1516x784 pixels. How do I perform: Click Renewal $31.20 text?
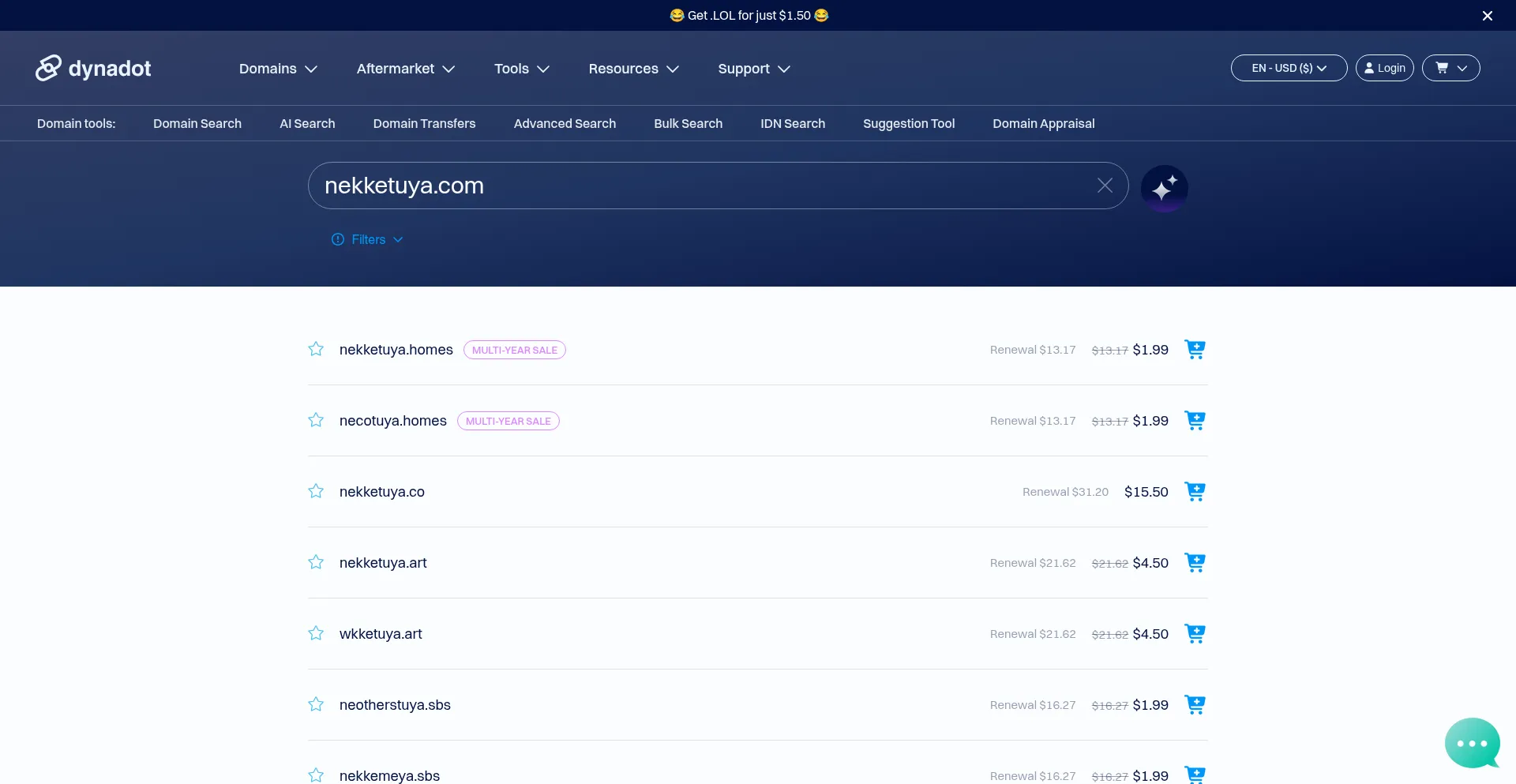(x=1065, y=492)
